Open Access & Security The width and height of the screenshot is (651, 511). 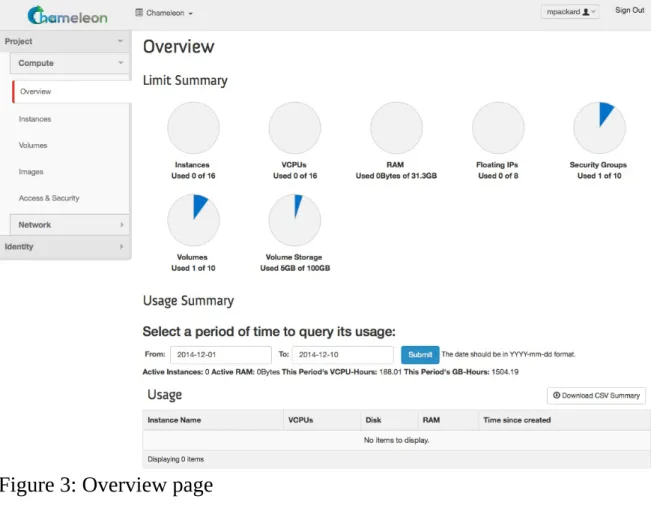(49, 198)
